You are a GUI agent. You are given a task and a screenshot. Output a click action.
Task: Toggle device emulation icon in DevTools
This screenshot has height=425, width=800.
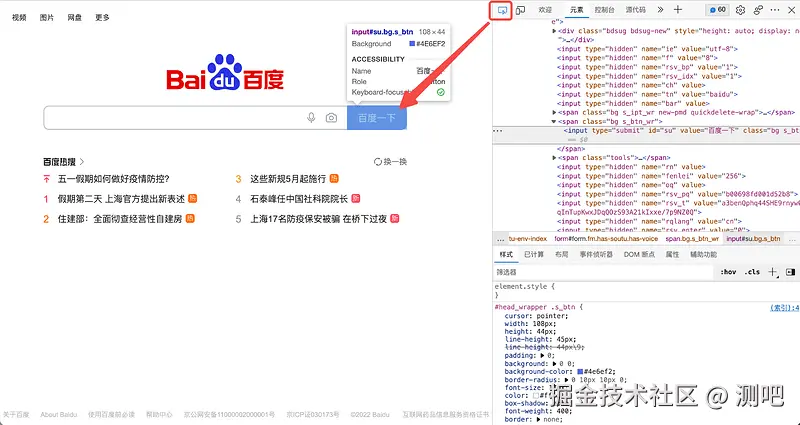[520, 10]
